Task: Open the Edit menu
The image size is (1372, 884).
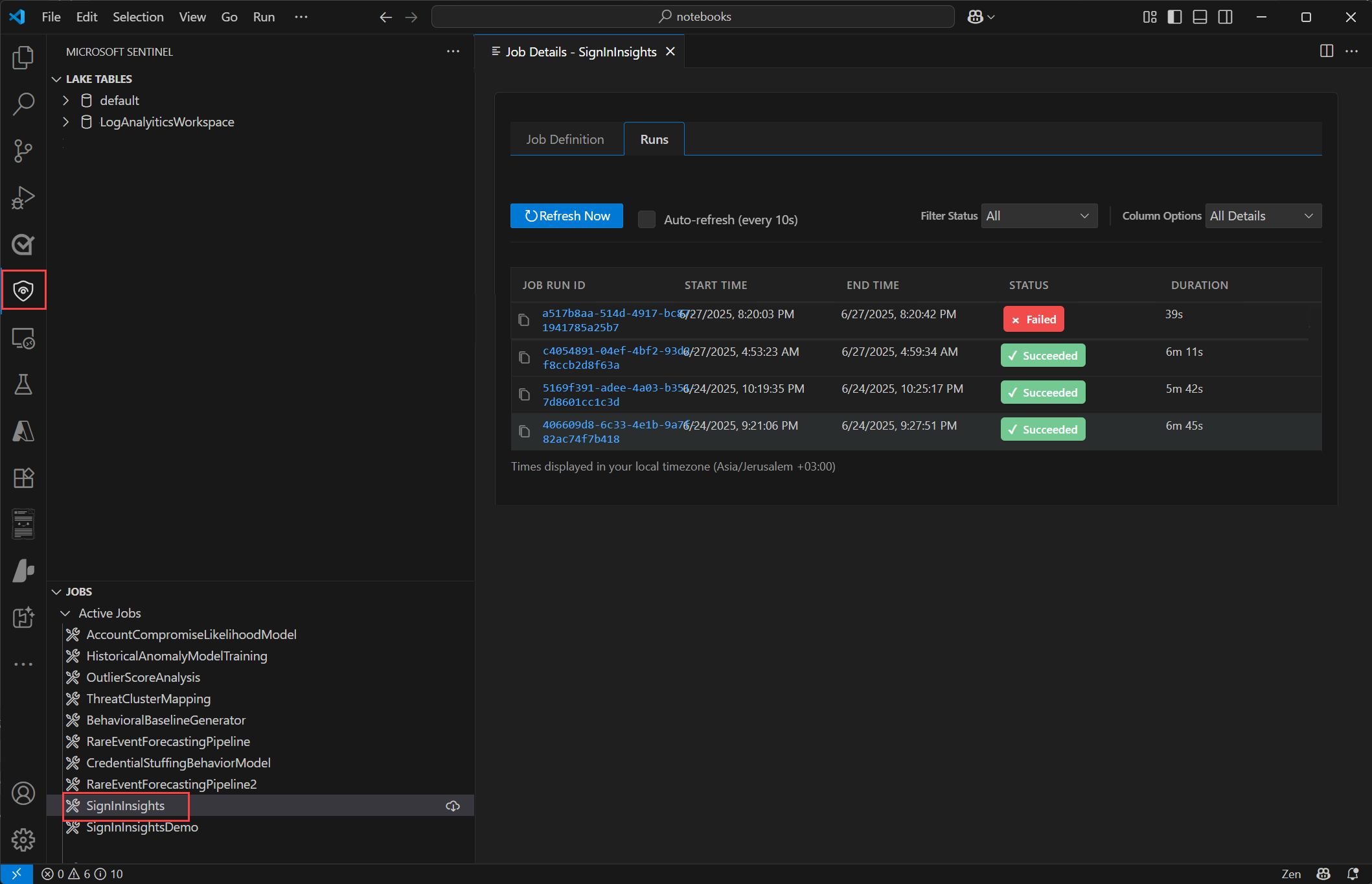Action: point(87,17)
